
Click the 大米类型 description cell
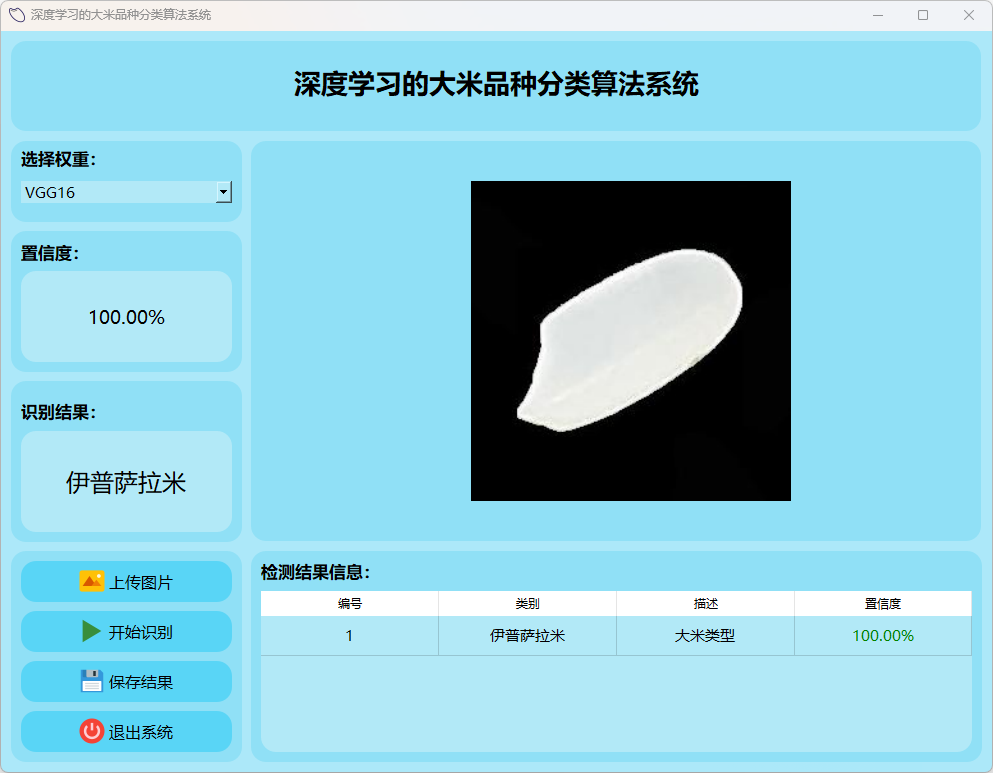705,636
